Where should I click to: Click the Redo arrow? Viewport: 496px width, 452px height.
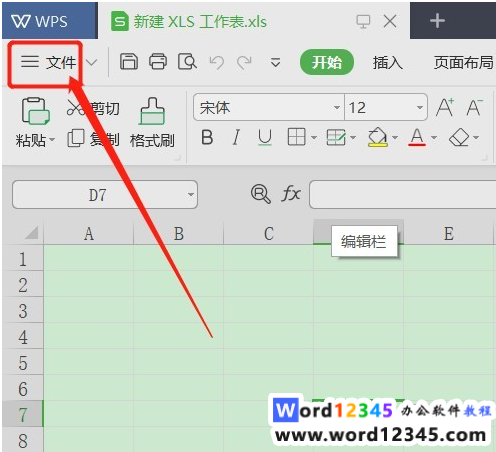click(x=244, y=62)
